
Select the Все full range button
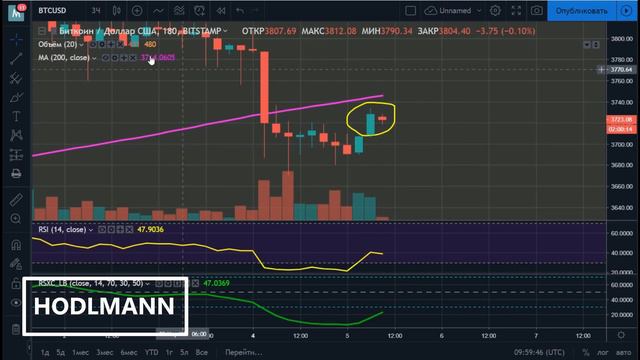202,352
